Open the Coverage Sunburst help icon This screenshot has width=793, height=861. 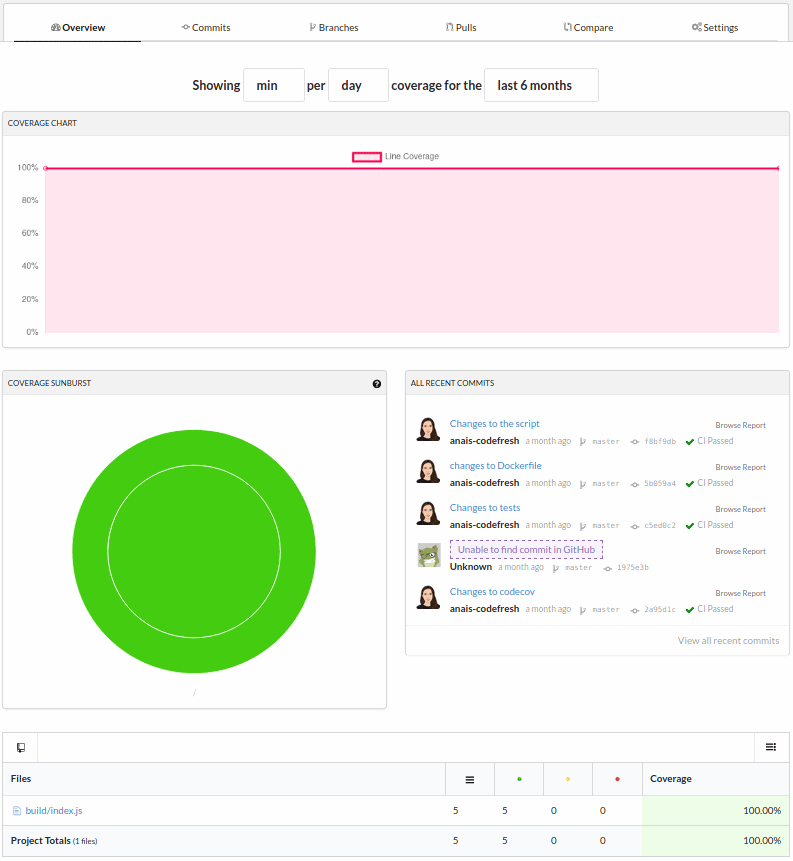tap(377, 383)
